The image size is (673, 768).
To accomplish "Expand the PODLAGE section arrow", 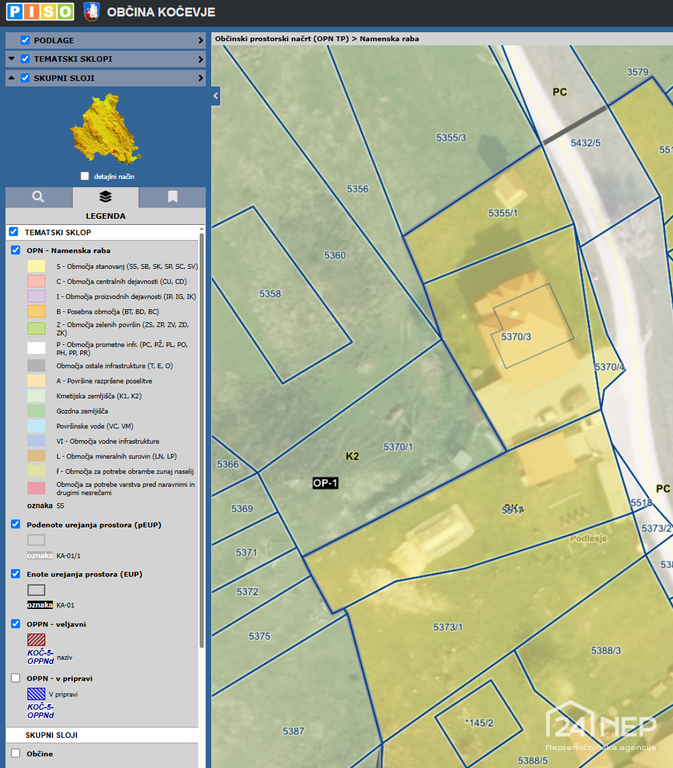I will click(201, 40).
